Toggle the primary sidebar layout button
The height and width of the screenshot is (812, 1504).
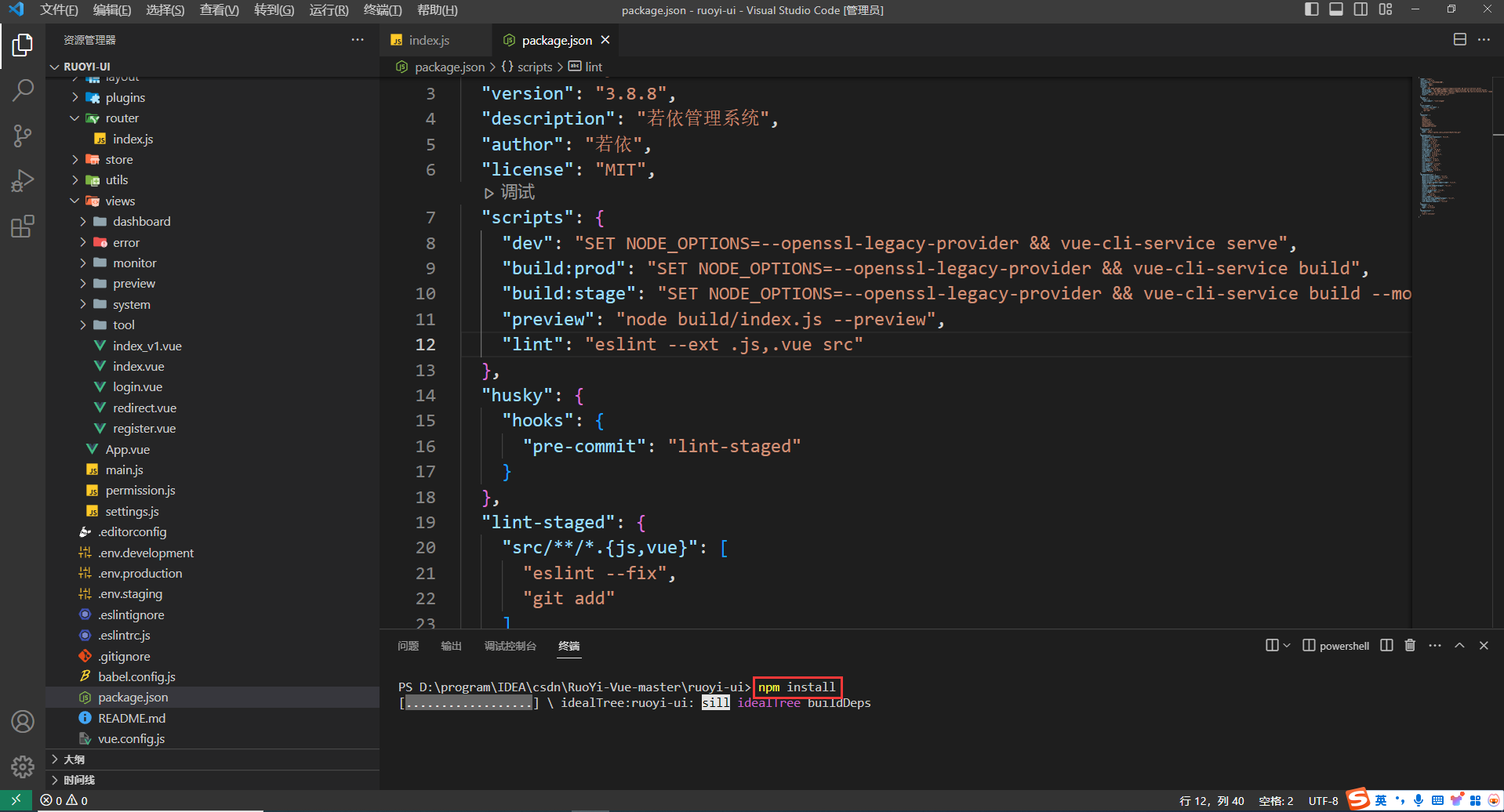click(x=1312, y=9)
